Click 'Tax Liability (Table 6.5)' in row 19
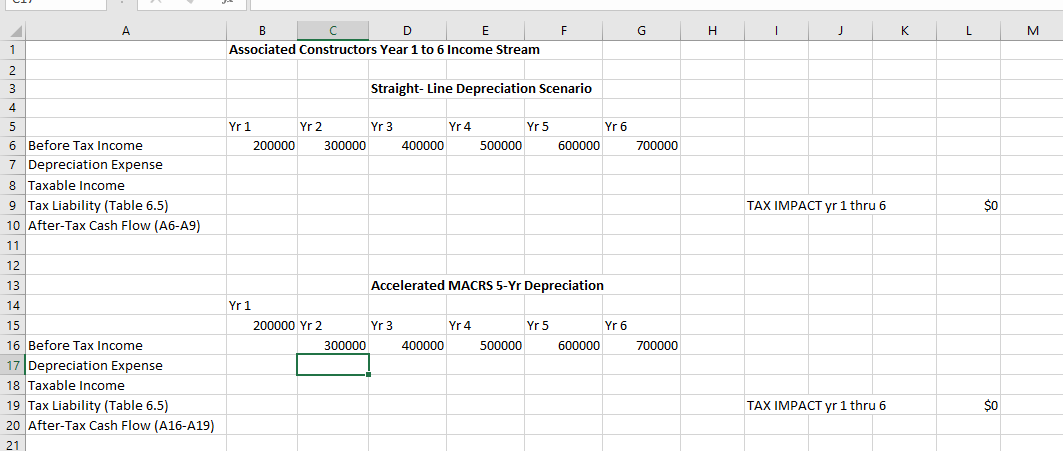 (97, 406)
